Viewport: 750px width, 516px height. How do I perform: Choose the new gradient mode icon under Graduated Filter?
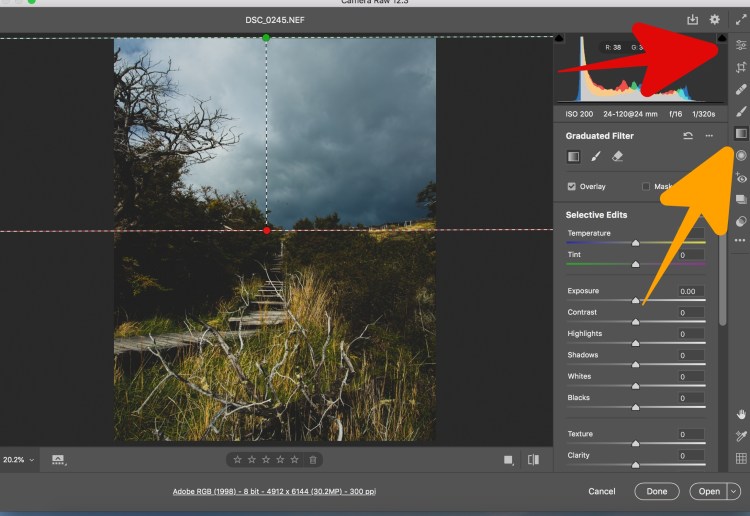tap(574, 156)
